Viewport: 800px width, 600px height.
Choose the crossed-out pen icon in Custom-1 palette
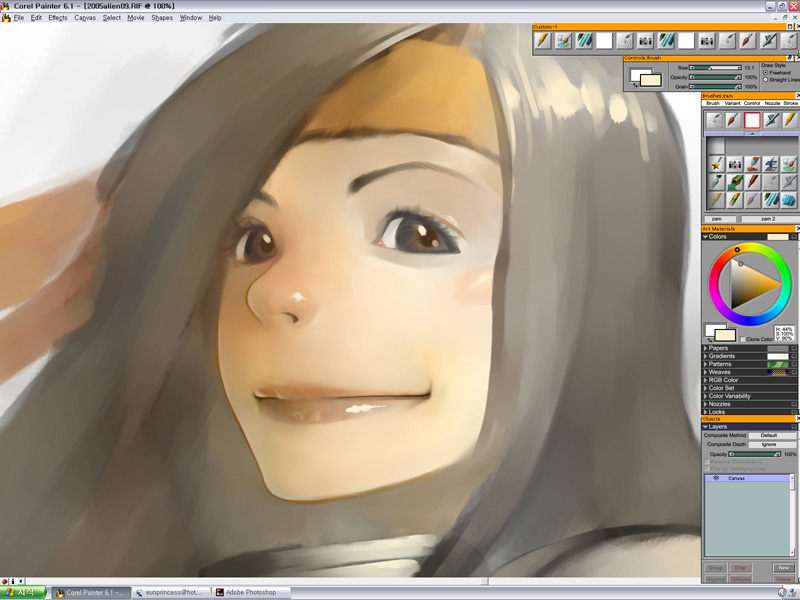coord(768,41)
